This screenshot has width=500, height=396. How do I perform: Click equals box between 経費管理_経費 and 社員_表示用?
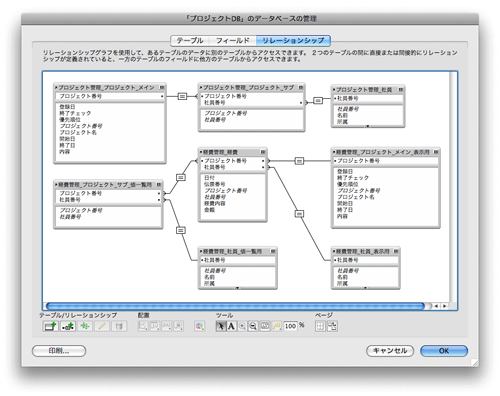(x=299, y=214)
